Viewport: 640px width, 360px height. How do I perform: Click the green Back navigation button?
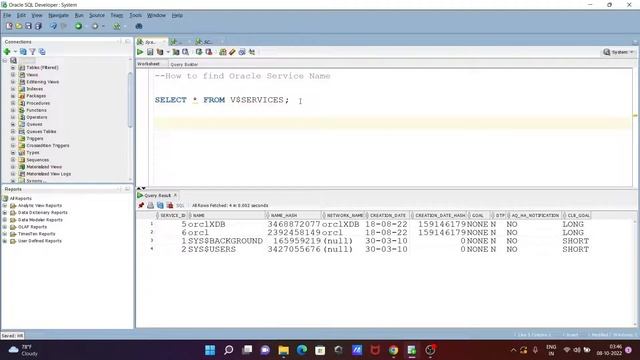78,26
